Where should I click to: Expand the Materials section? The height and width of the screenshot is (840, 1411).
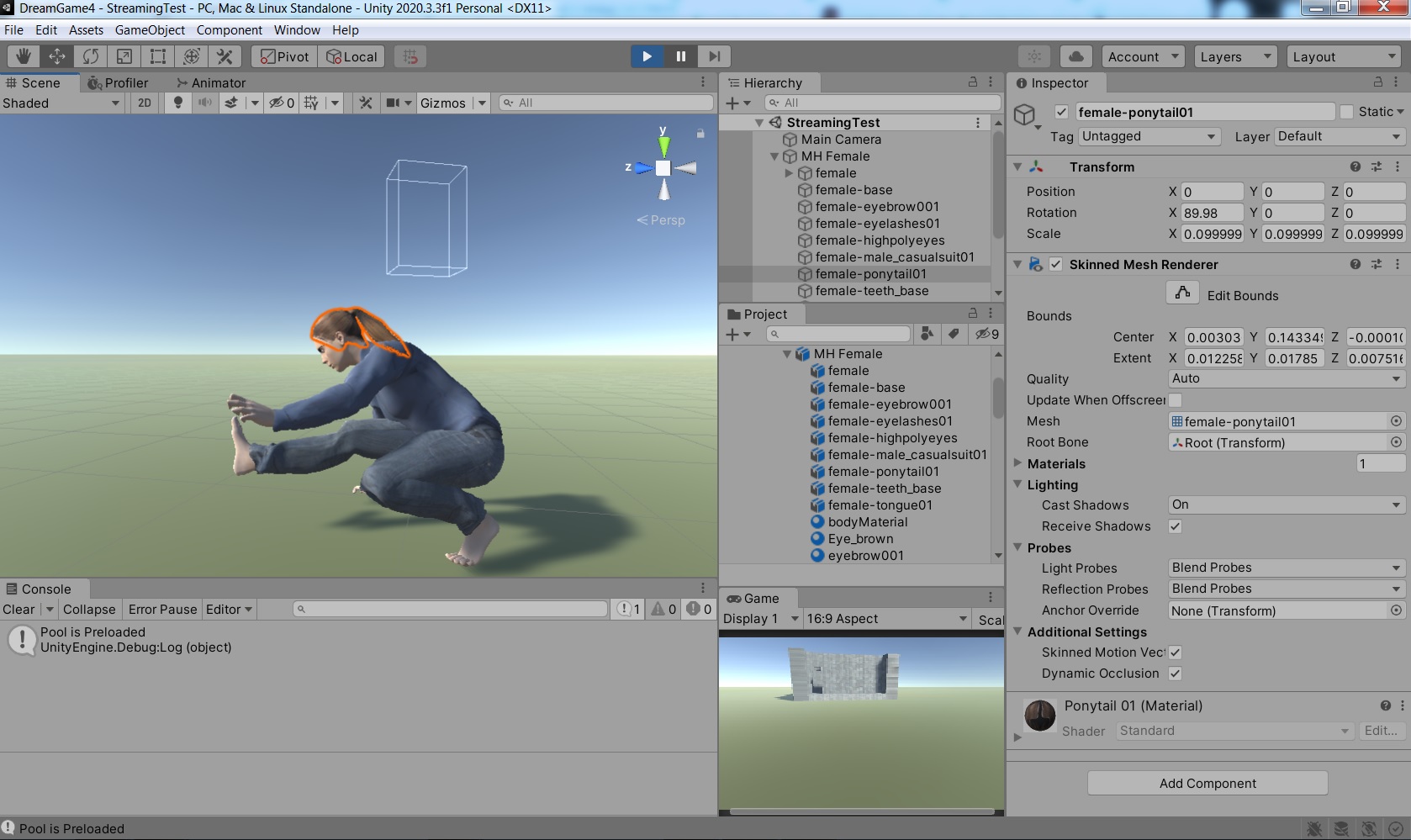point(1018,463)
